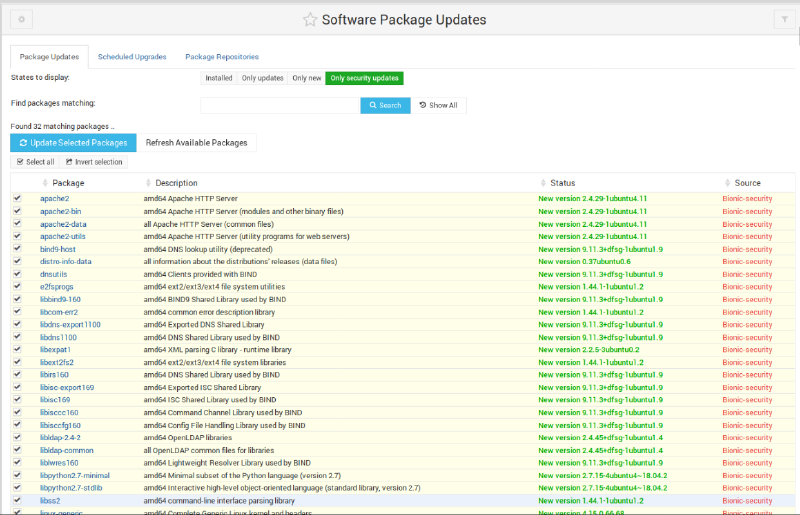
Task: Click Update Selected Packages button
Action: pyautogui.click(x=73, y=143)
